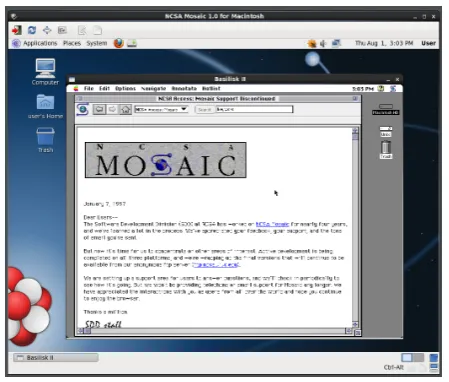Click the Mosaic spinning globe icon
This screenshot has height=382, width=449.
click(82, 109)
